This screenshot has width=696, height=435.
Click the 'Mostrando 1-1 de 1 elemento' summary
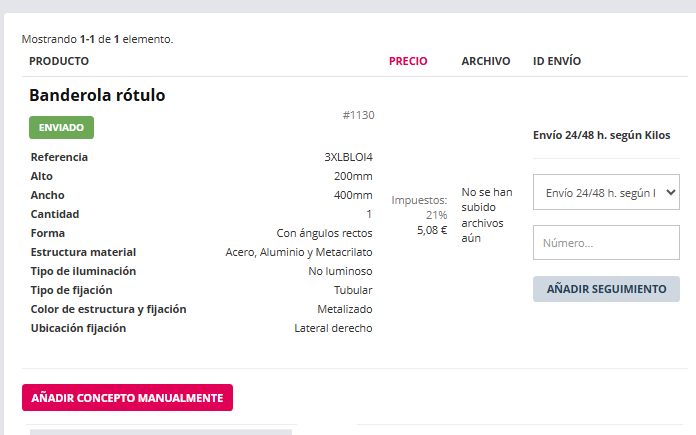[x=97, y=40]
